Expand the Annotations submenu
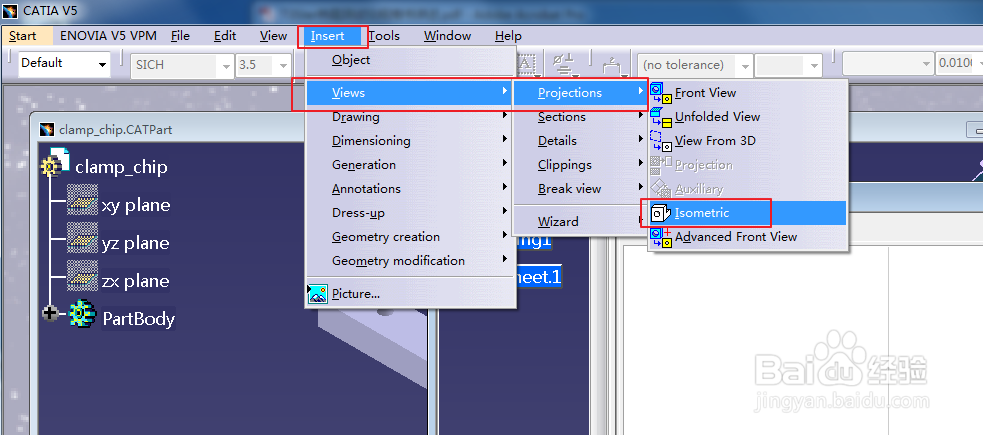The width and height of the screenshot is (983, 435). tap(410, 189)
